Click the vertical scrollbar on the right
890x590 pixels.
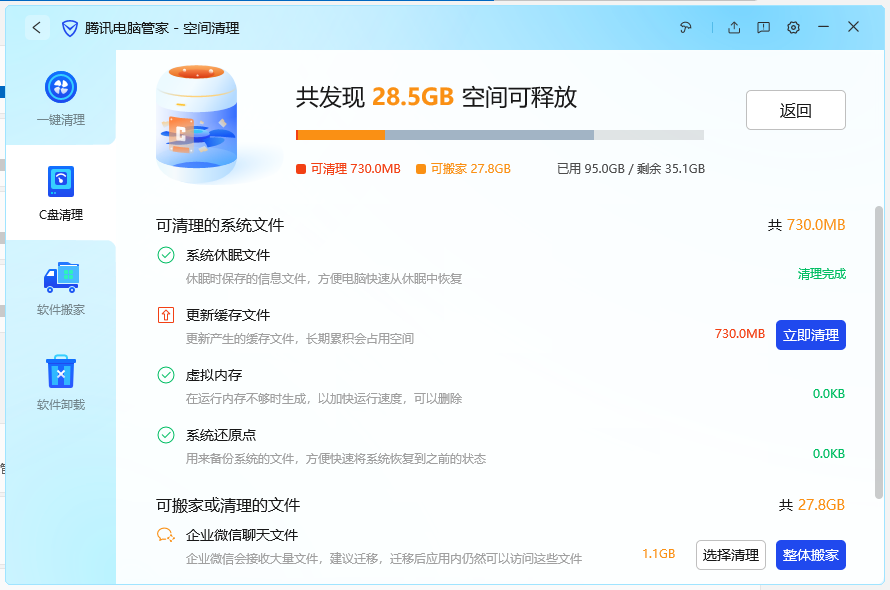point(879,352)
